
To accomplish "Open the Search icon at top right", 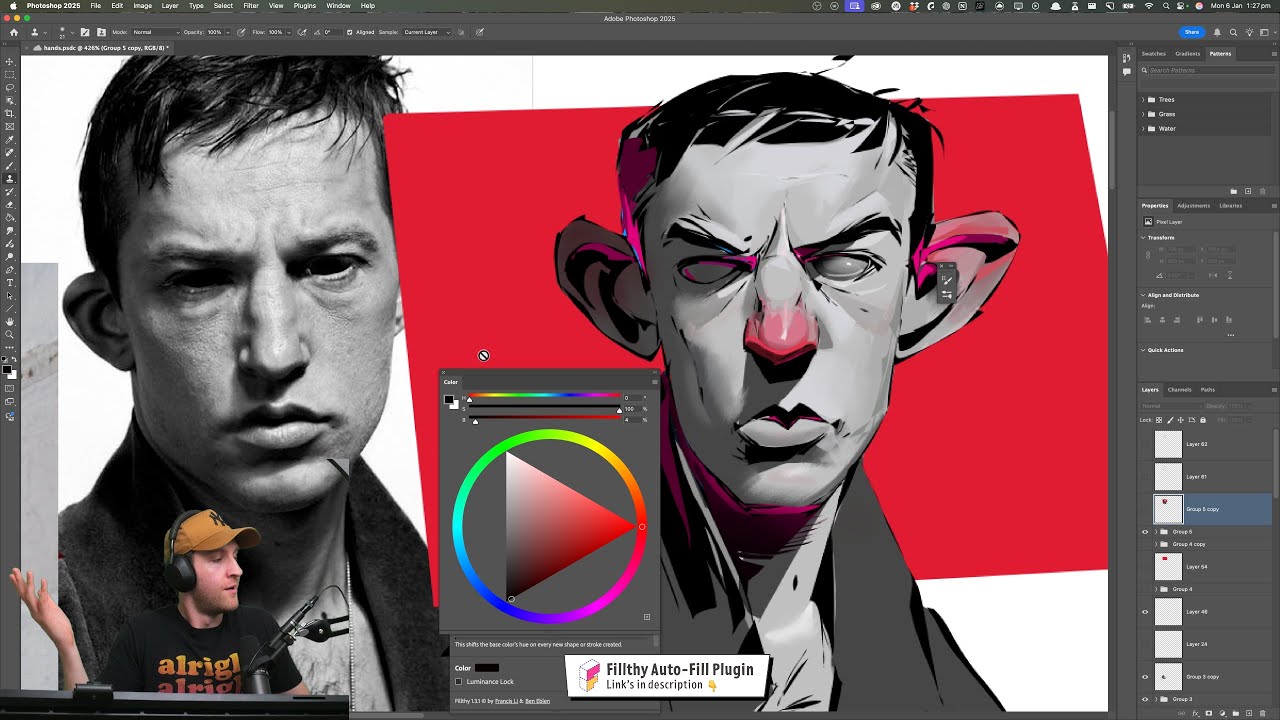I will point(1234,32).
